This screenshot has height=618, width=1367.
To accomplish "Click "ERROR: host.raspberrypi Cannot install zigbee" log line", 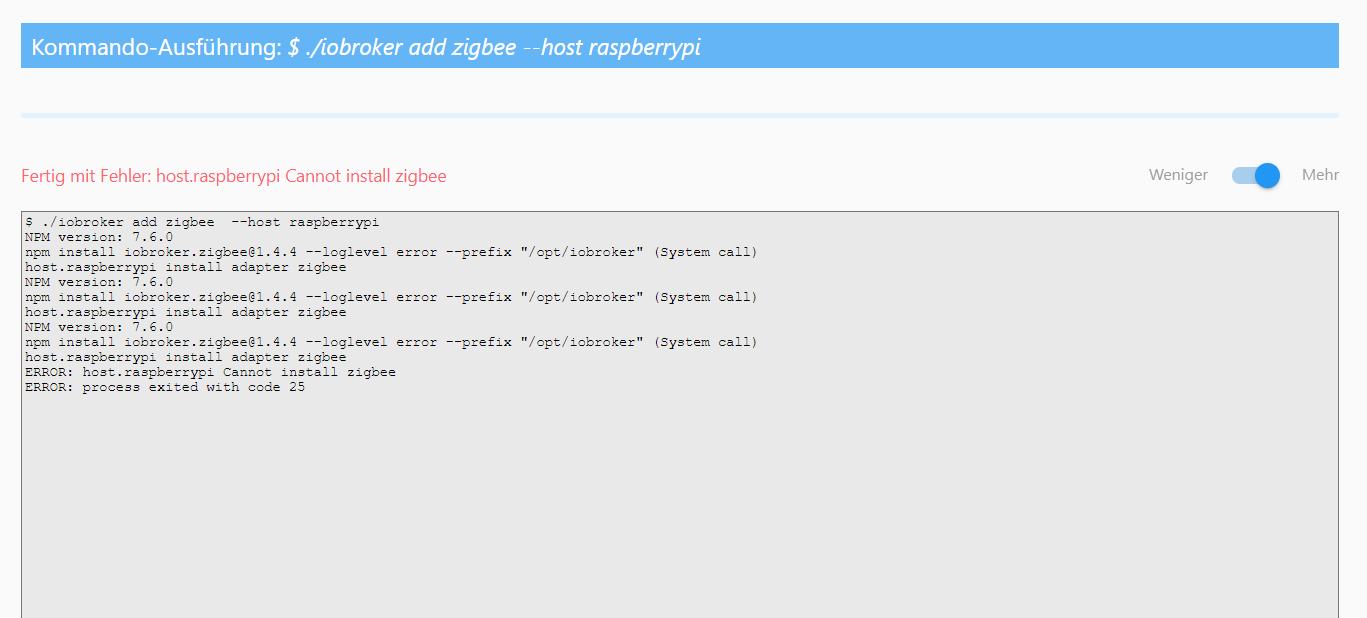I will tap(210, 372).
